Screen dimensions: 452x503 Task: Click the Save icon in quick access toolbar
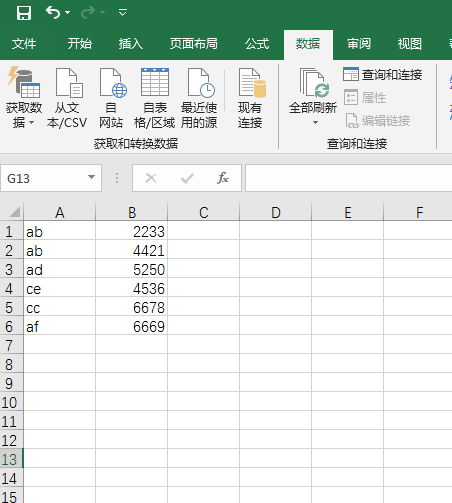click(24, 13)
